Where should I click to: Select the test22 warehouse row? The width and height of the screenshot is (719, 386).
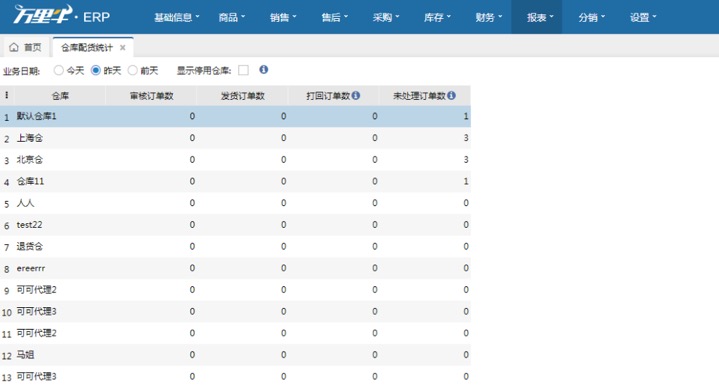235,225
